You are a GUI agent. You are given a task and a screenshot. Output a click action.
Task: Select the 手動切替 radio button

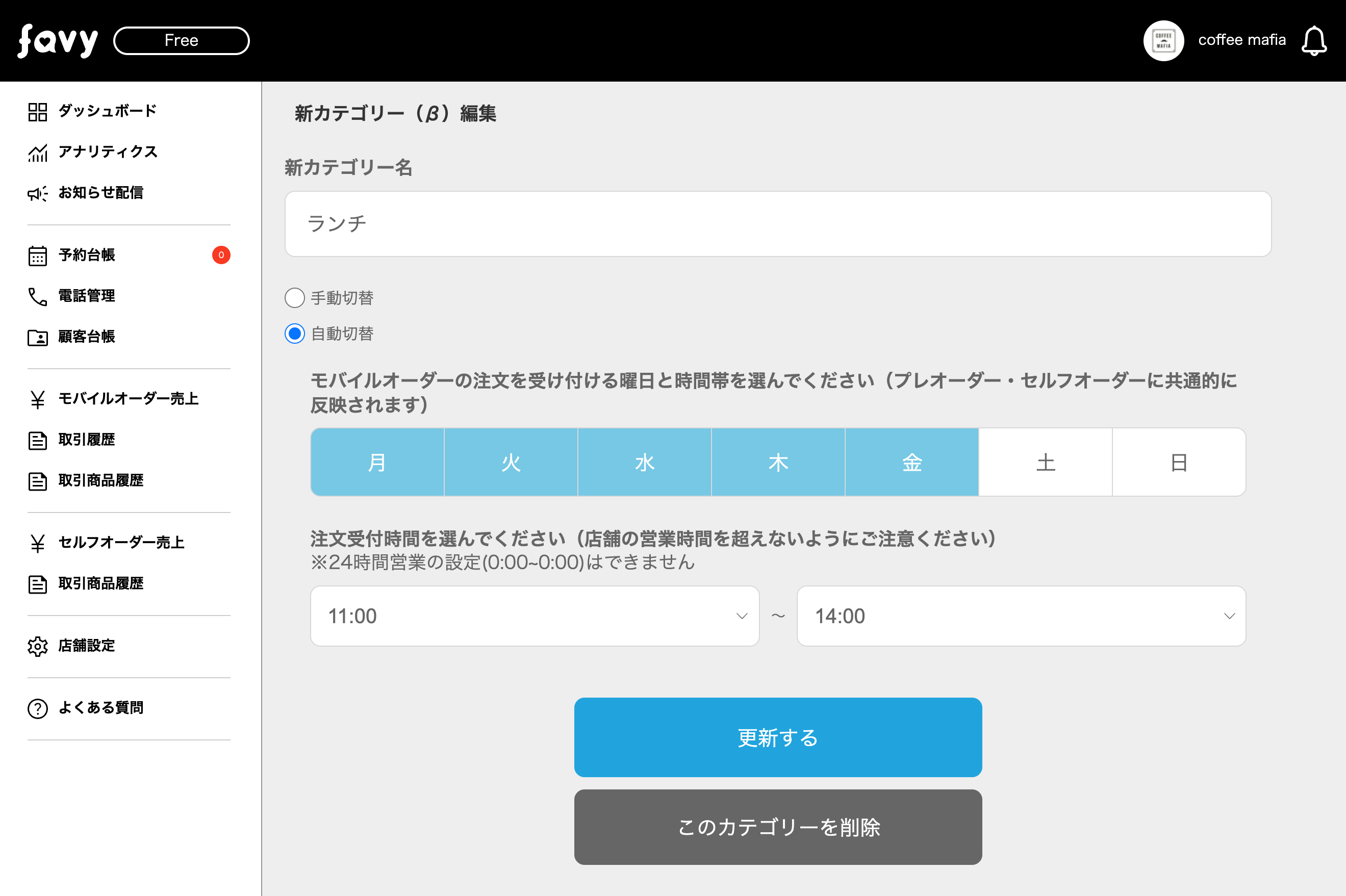294,298
